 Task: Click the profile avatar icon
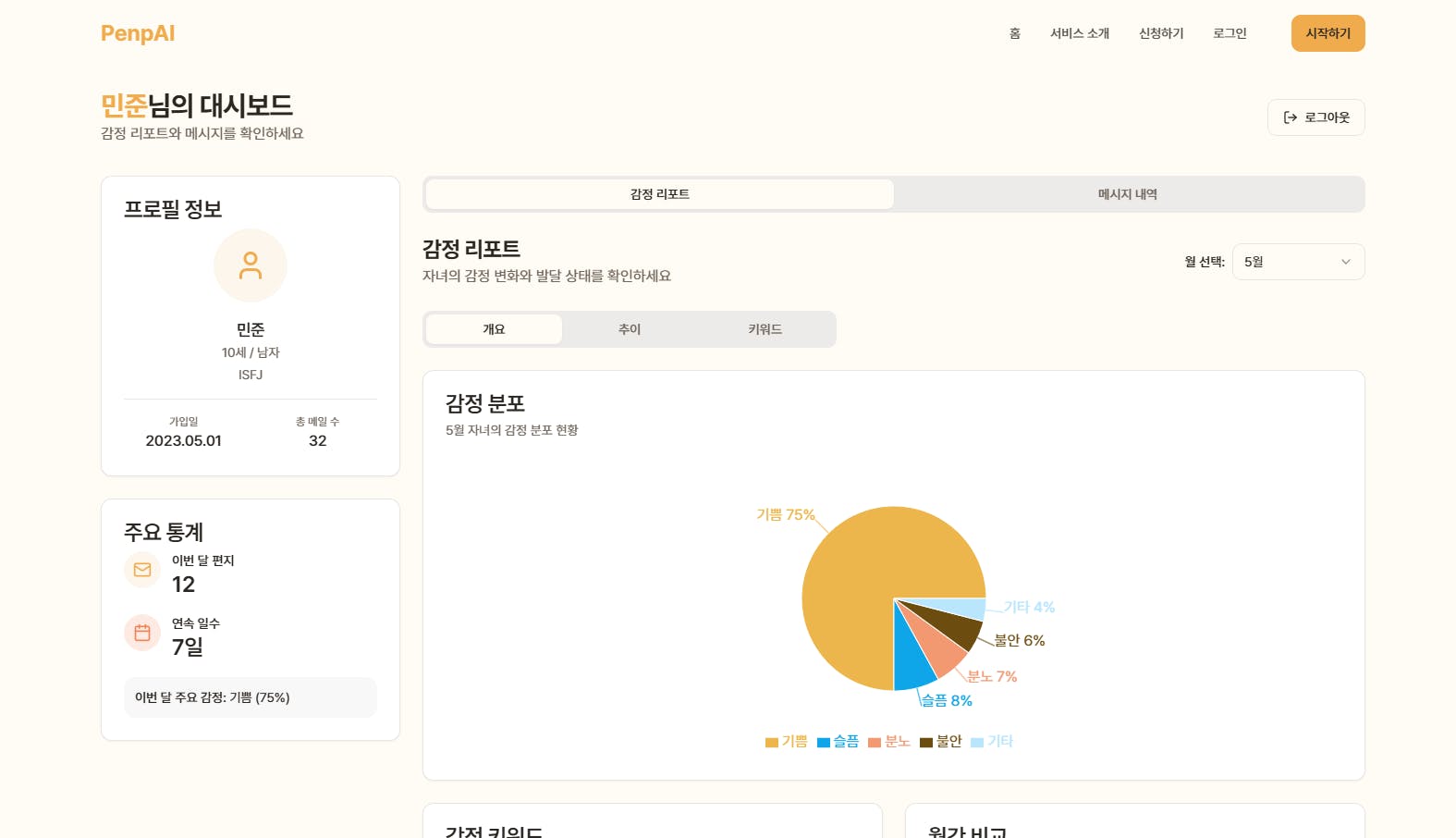pos(251,265)
